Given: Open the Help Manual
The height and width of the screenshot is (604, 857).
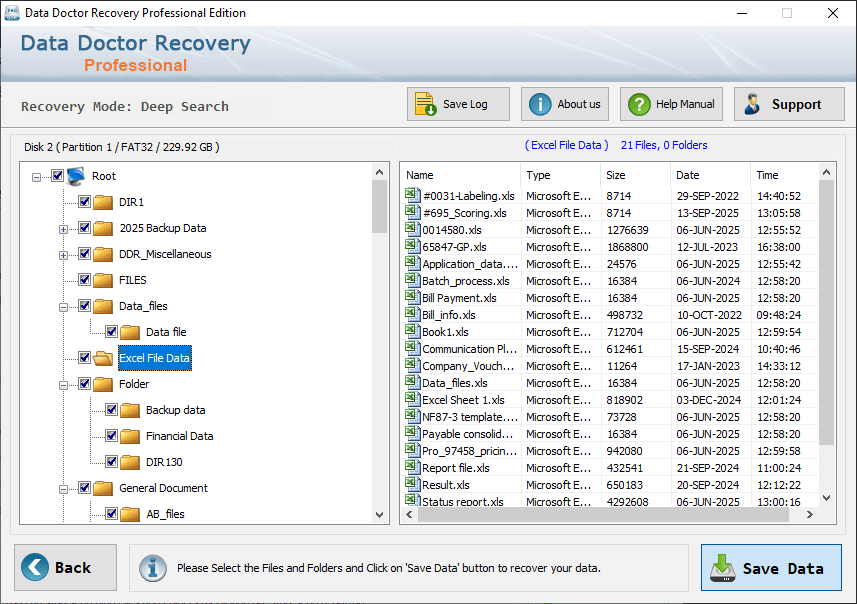Looking at the screenshot, I should pyautogui.click(x=671, y=104).
